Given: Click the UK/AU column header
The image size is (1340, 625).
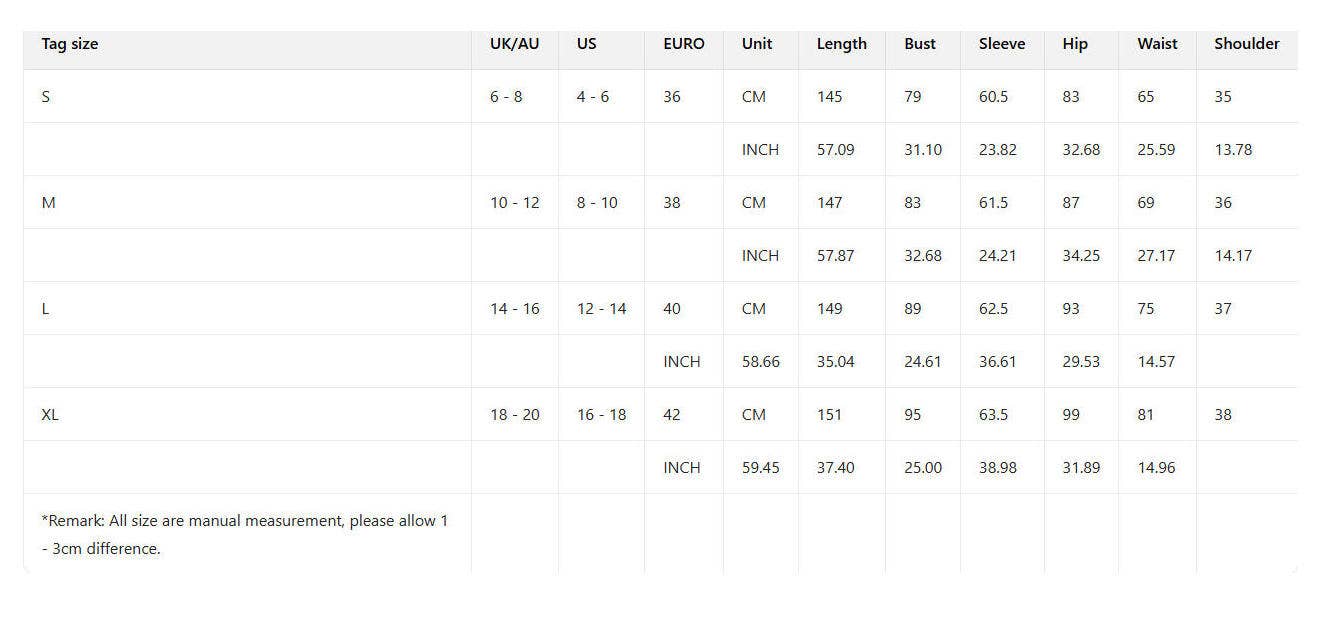Looking at the screenshot, I should 514,44.
